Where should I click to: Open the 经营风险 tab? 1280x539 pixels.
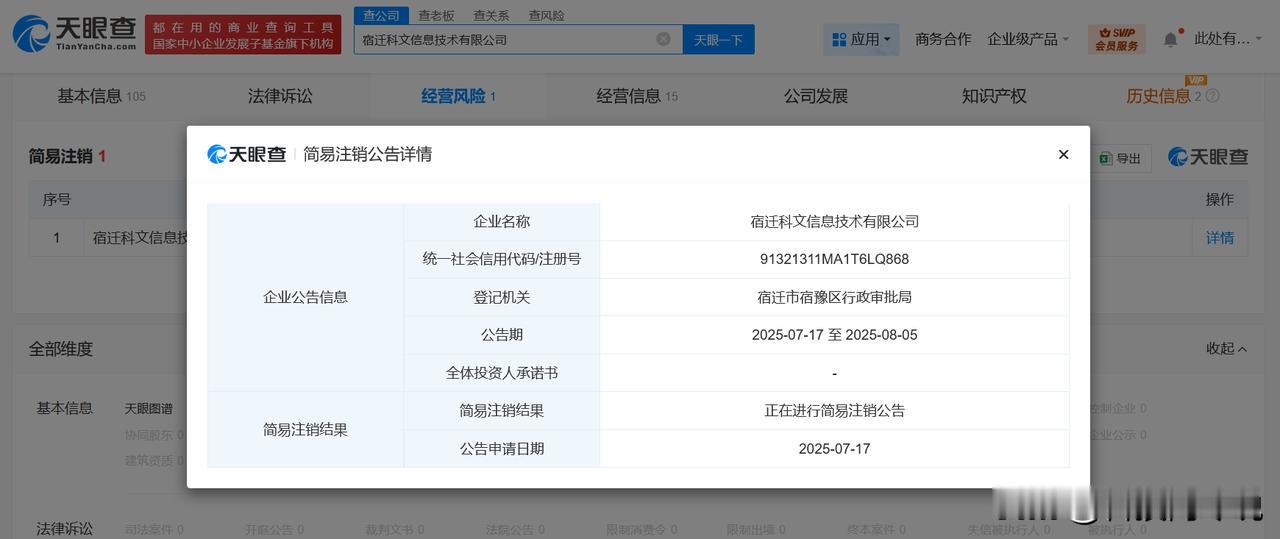(458, 96)
